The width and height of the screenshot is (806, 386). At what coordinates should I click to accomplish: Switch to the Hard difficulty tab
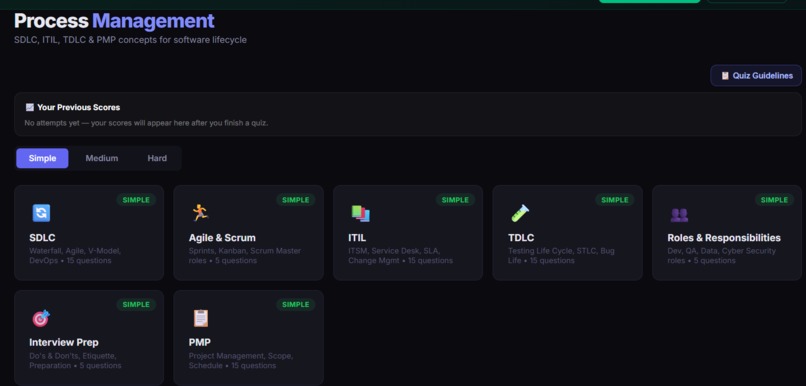pyautogui.click(x=157, y=158)
